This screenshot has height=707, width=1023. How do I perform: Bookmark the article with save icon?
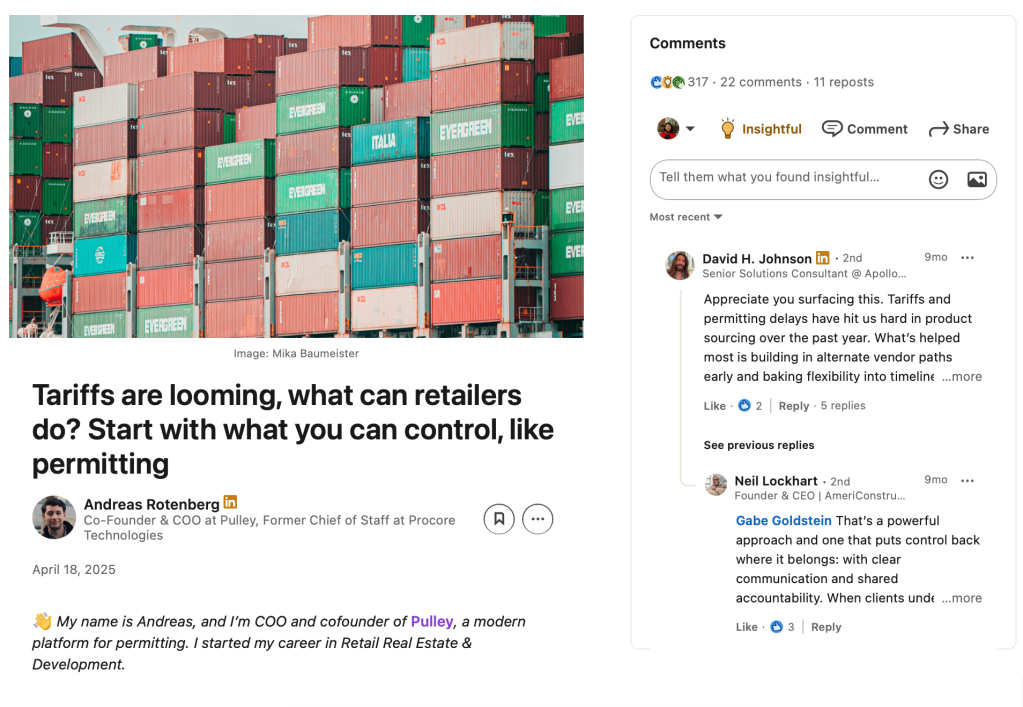[x=499, y=518]
